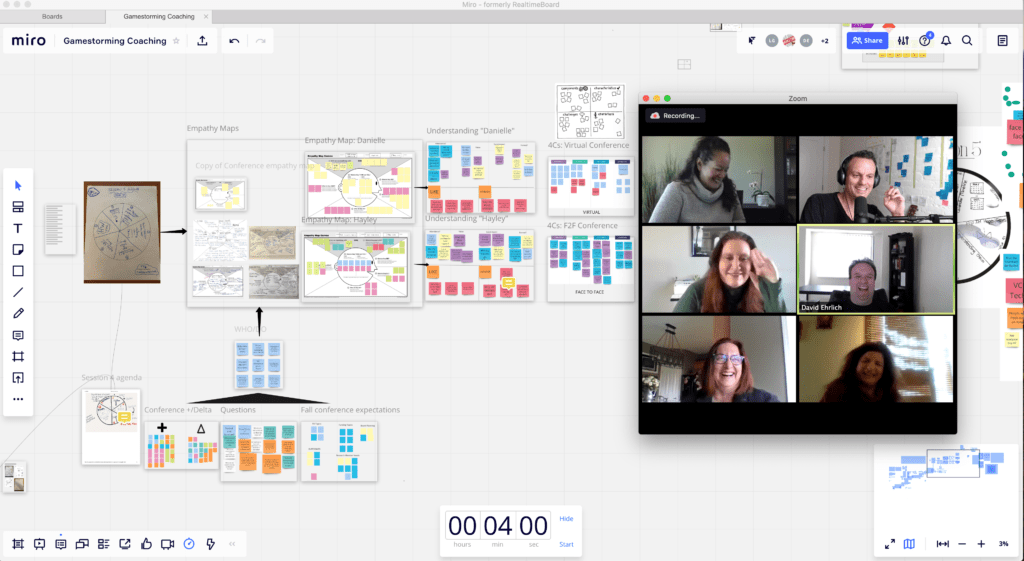Open the frames panel icon in bottom toolbar
The height and width of the screenshot is (561, 1024).
tap(18, 544)
